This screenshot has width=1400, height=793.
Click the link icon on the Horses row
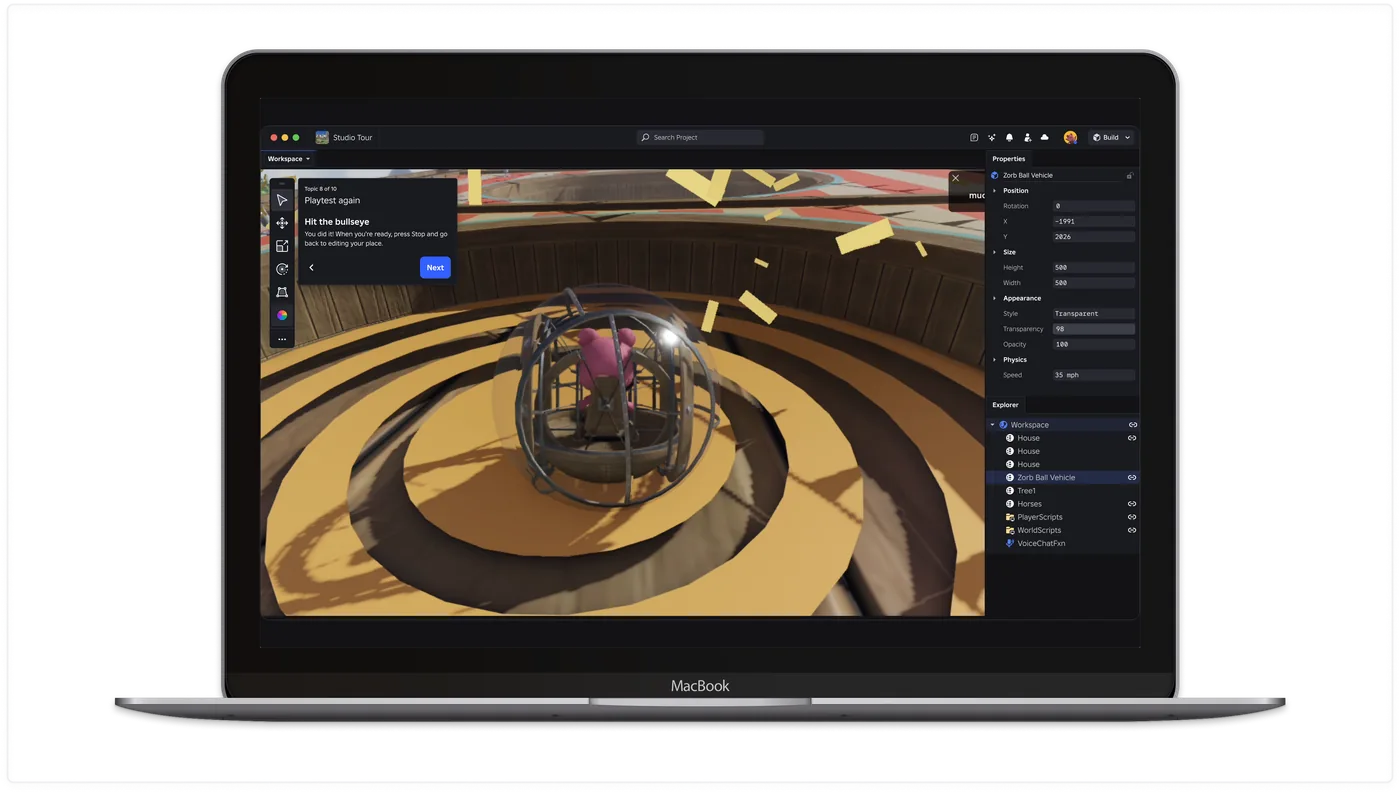tap(1132, 504)
